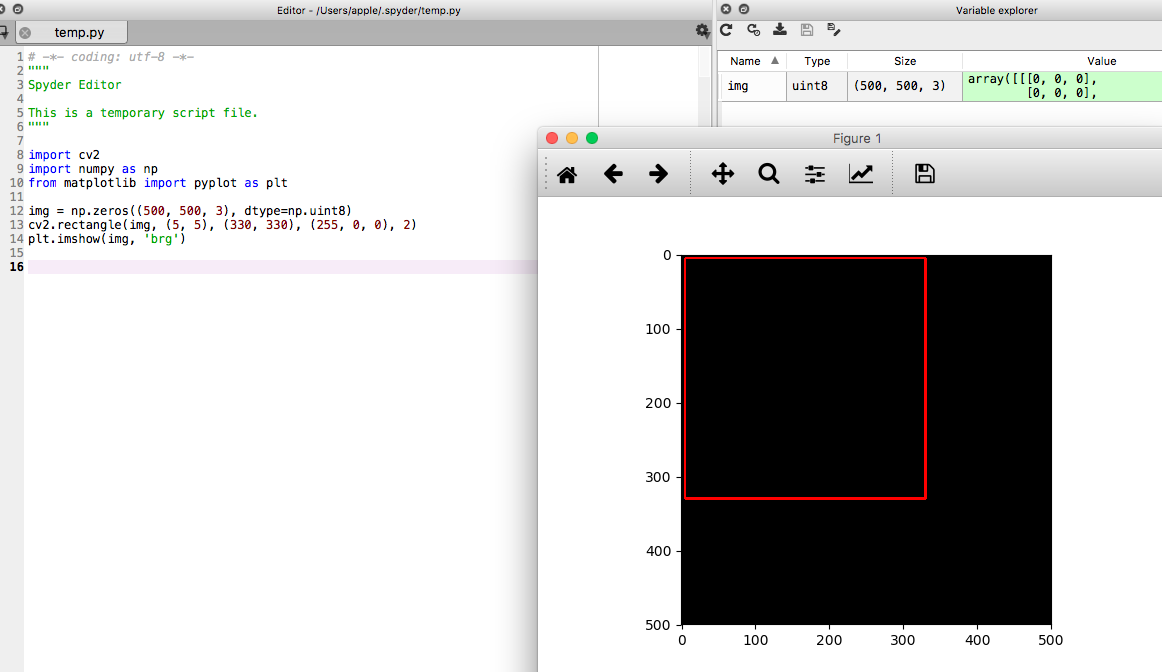Viewport: 1162px width, 672px height.
Task: Click the save data as pencil icon
Action: [x=833, y=30]
